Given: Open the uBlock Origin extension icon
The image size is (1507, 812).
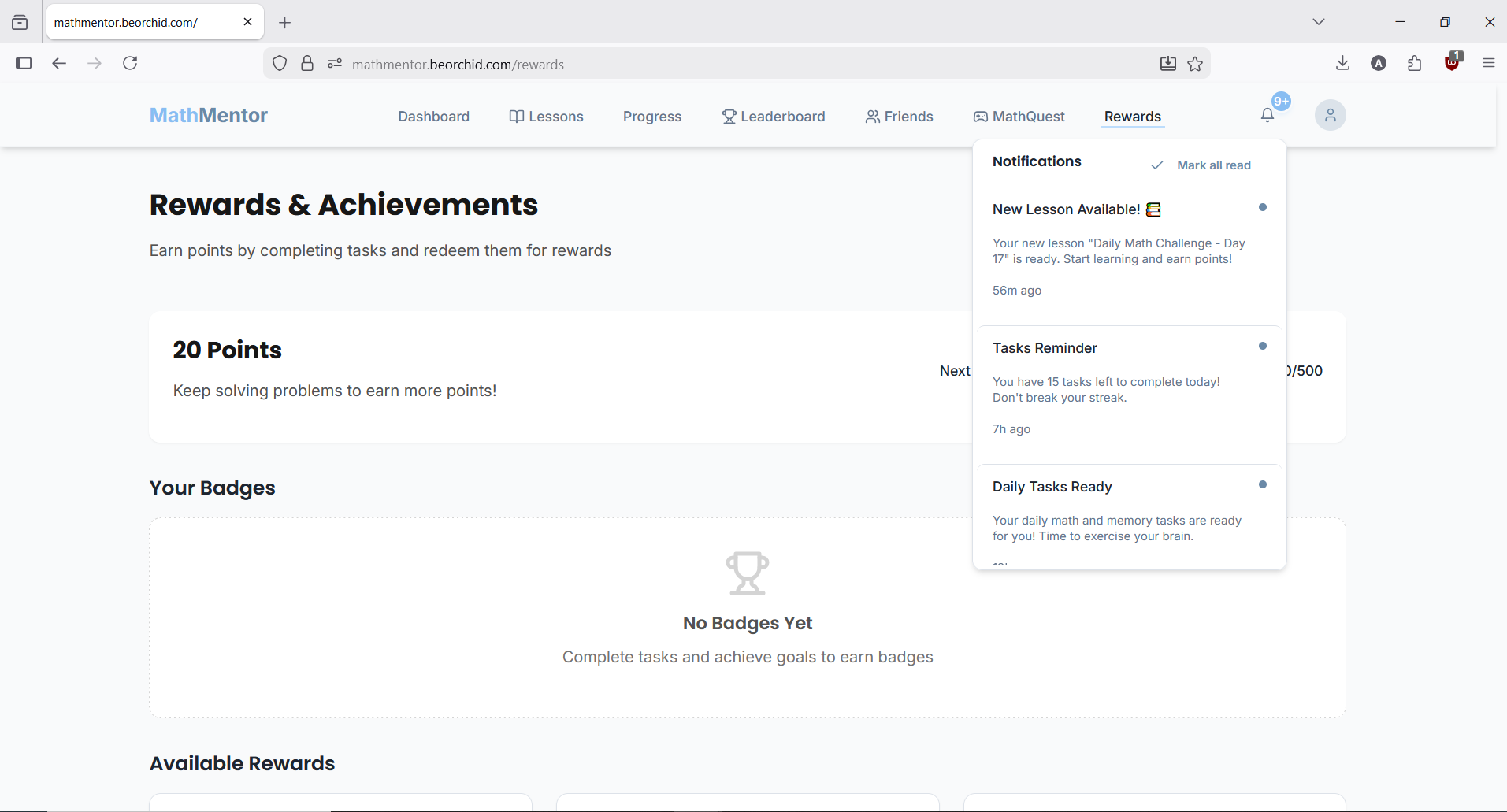Looking at the screenshot, I should (1453, 63).
